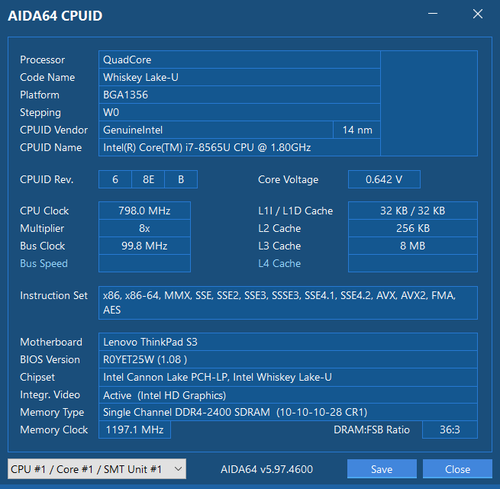The image size is (500, 489).
Task: Click the L4 Cache link label
Action: pos(279,263)
